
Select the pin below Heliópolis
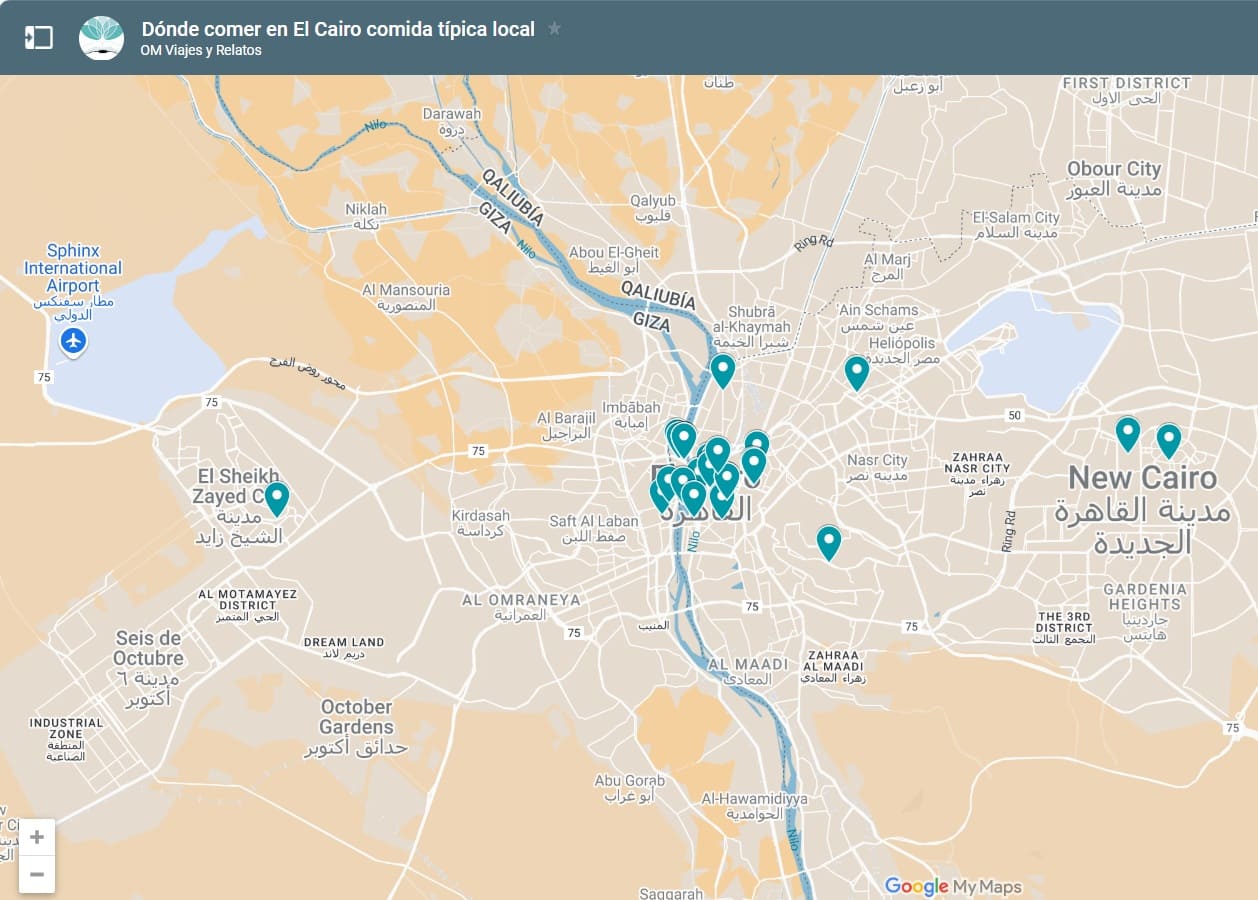pos(856,372)
